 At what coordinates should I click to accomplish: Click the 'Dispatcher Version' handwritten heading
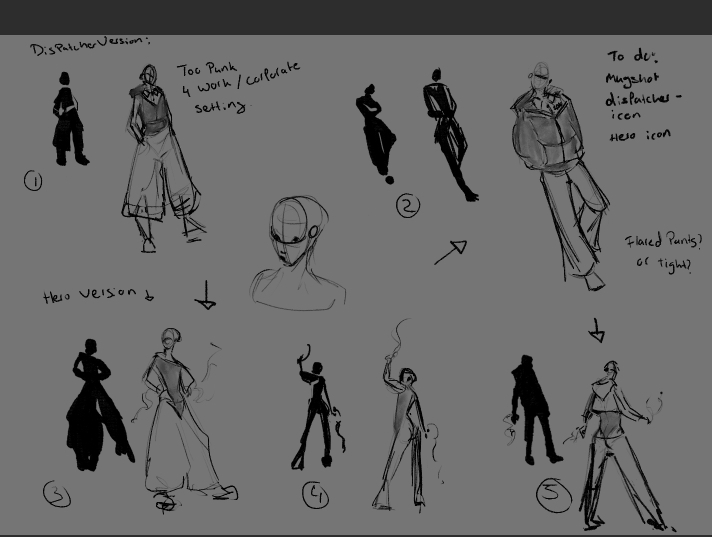click(89, 45)
